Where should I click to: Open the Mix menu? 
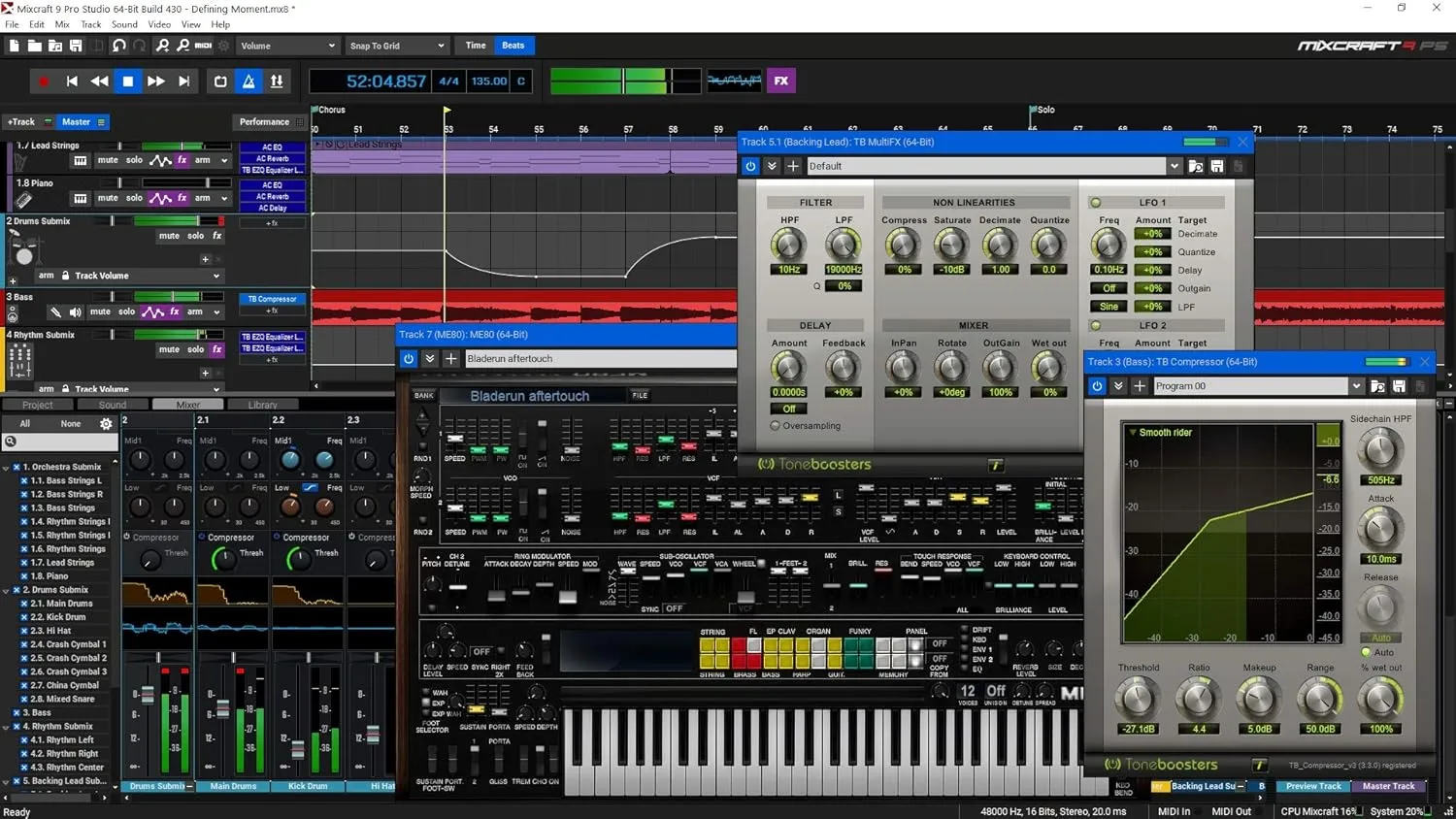pos(61,24)
